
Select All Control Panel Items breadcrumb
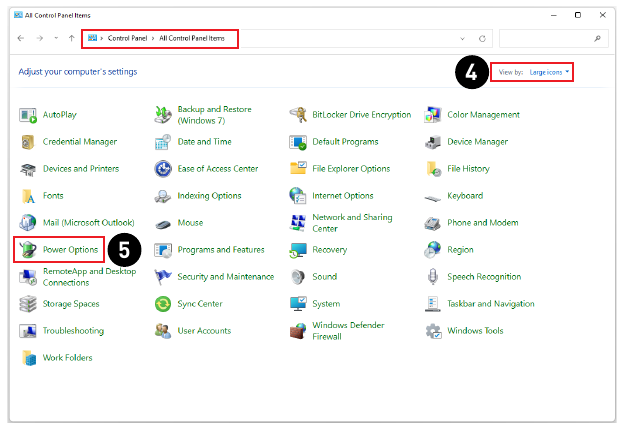pyautogui.click(x=192, y=38)
